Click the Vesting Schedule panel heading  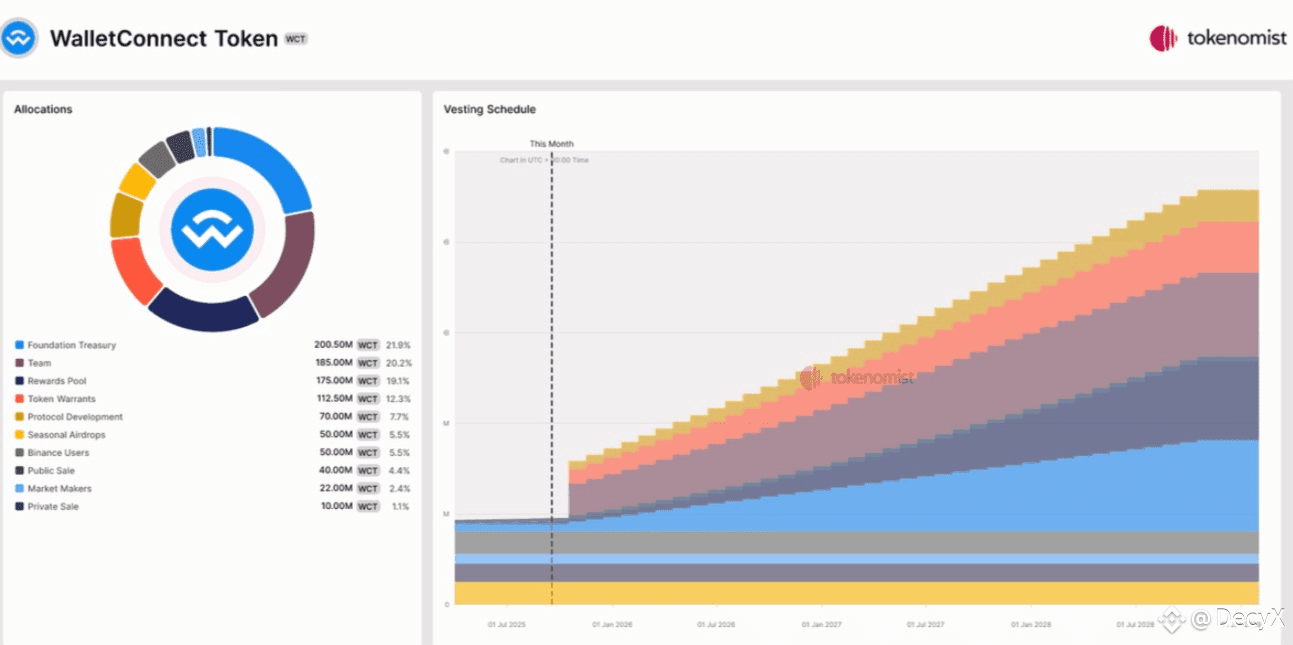[x=490, y=109]
